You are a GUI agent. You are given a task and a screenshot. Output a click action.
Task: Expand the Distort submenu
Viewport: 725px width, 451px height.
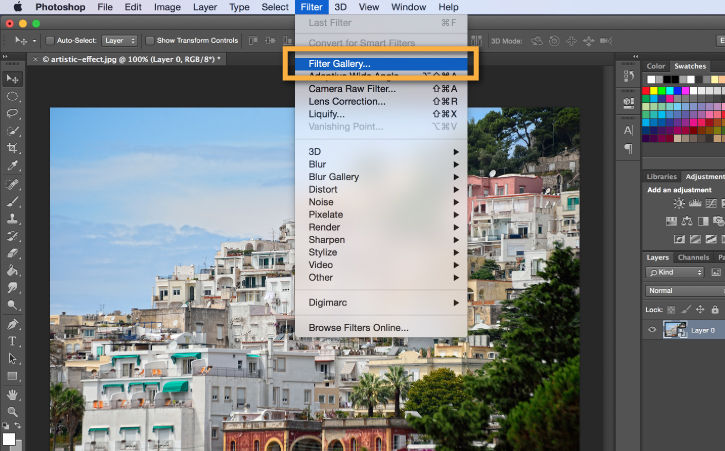(381, 189)
